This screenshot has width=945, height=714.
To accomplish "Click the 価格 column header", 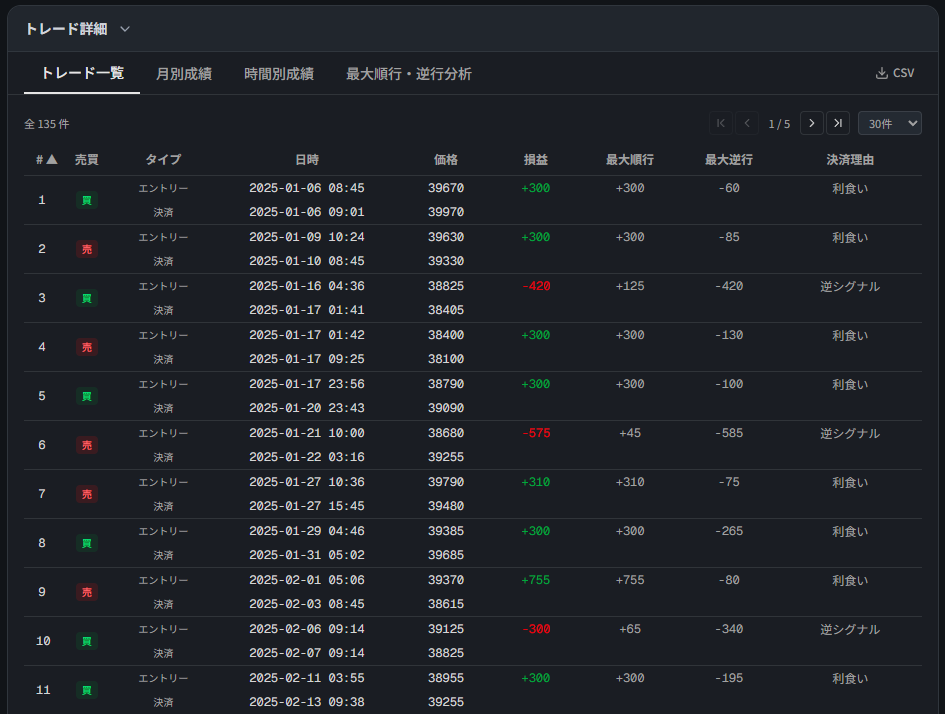I will pyautogui.click(x=446, y=160).
